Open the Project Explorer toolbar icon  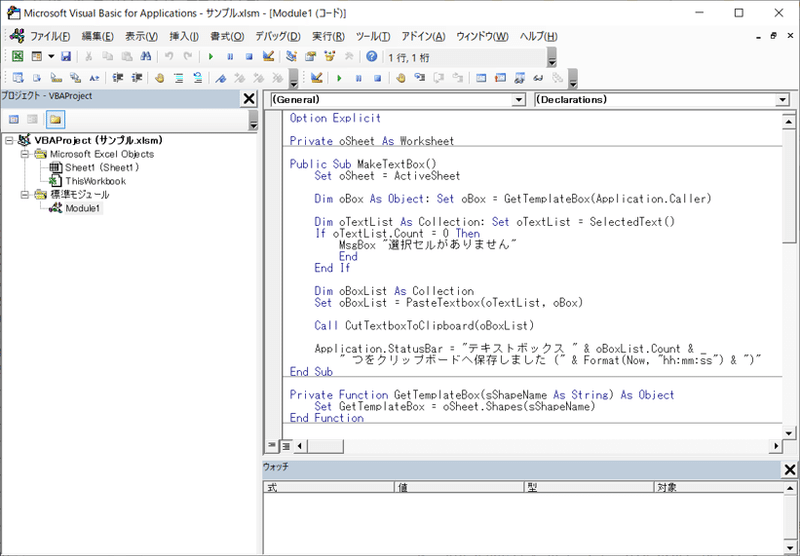pos(291,57)
